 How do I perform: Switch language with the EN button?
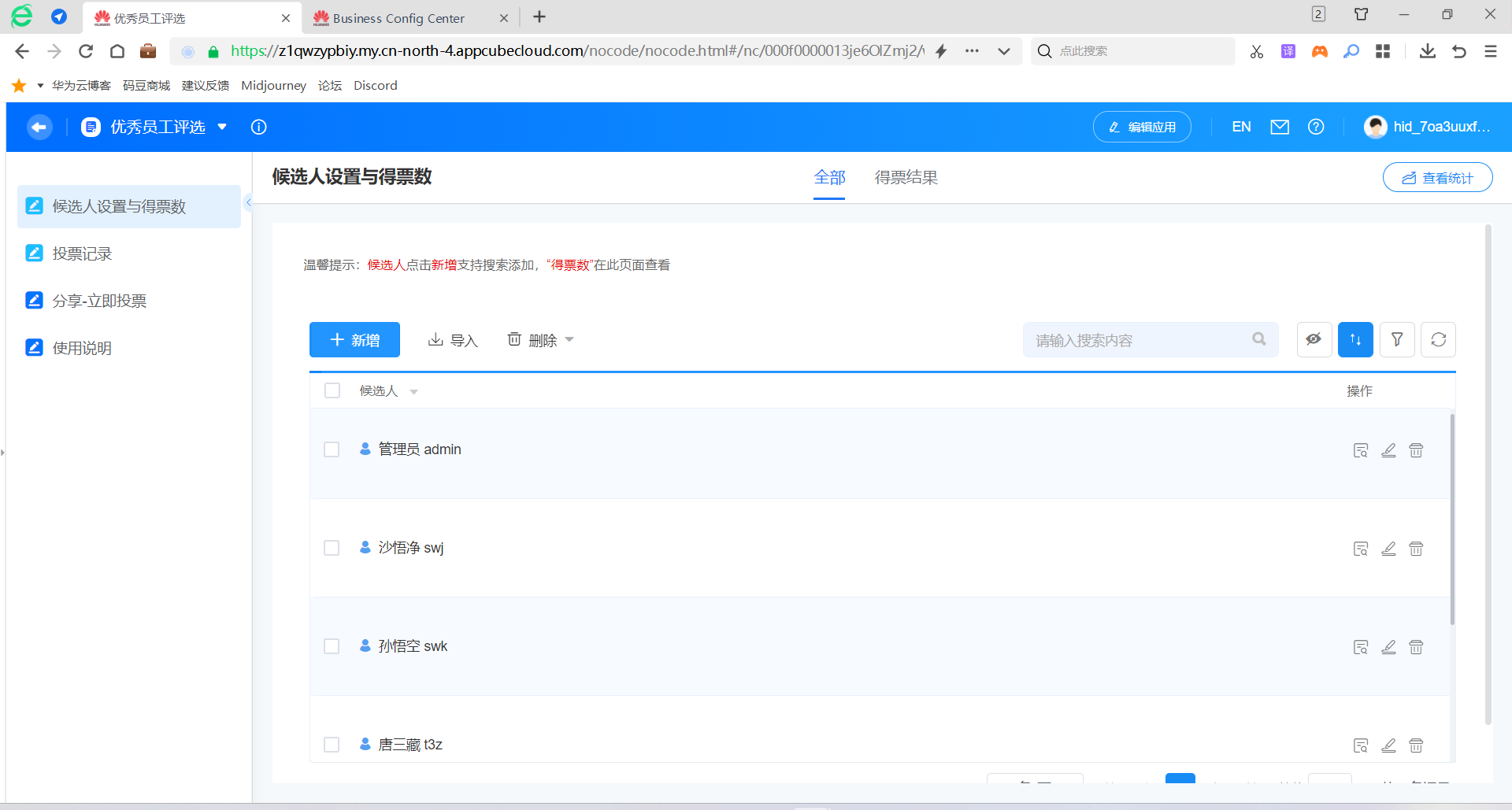click(x=1241, y=127)
